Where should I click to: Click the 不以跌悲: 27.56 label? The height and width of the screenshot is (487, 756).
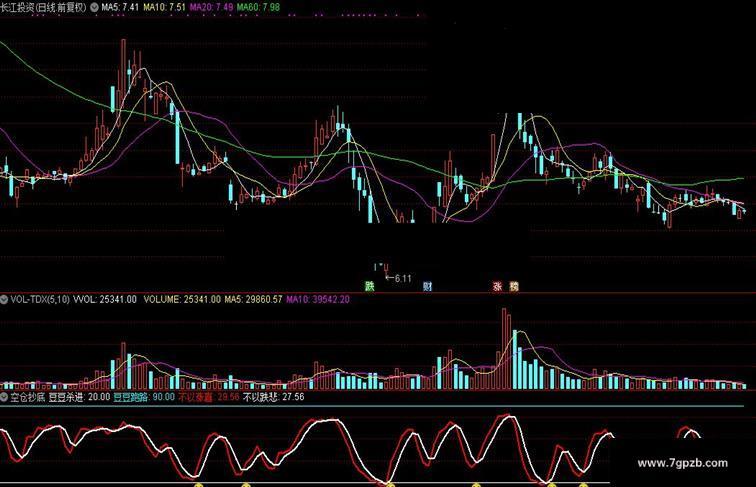[273, 397]
